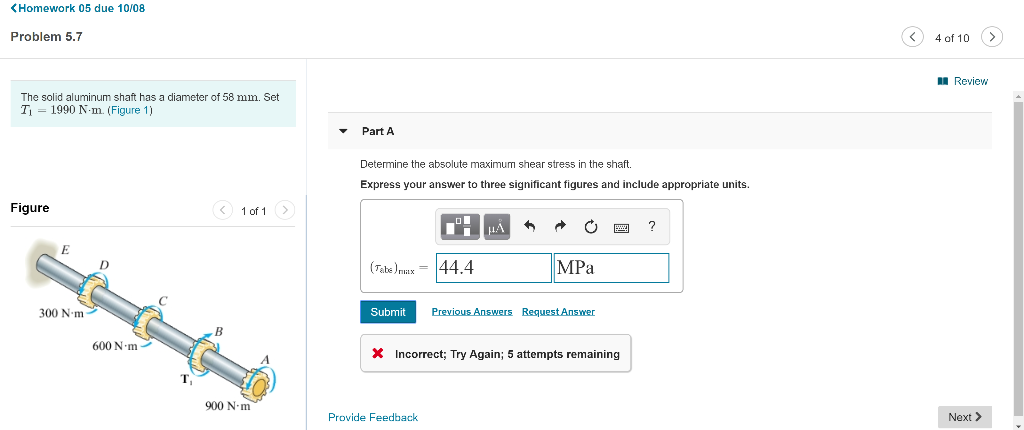The height and width of the screenshot is (430, 1024).
Task: Show previous figure arrow
Action: pyautogui.click(x=223, y=210)
